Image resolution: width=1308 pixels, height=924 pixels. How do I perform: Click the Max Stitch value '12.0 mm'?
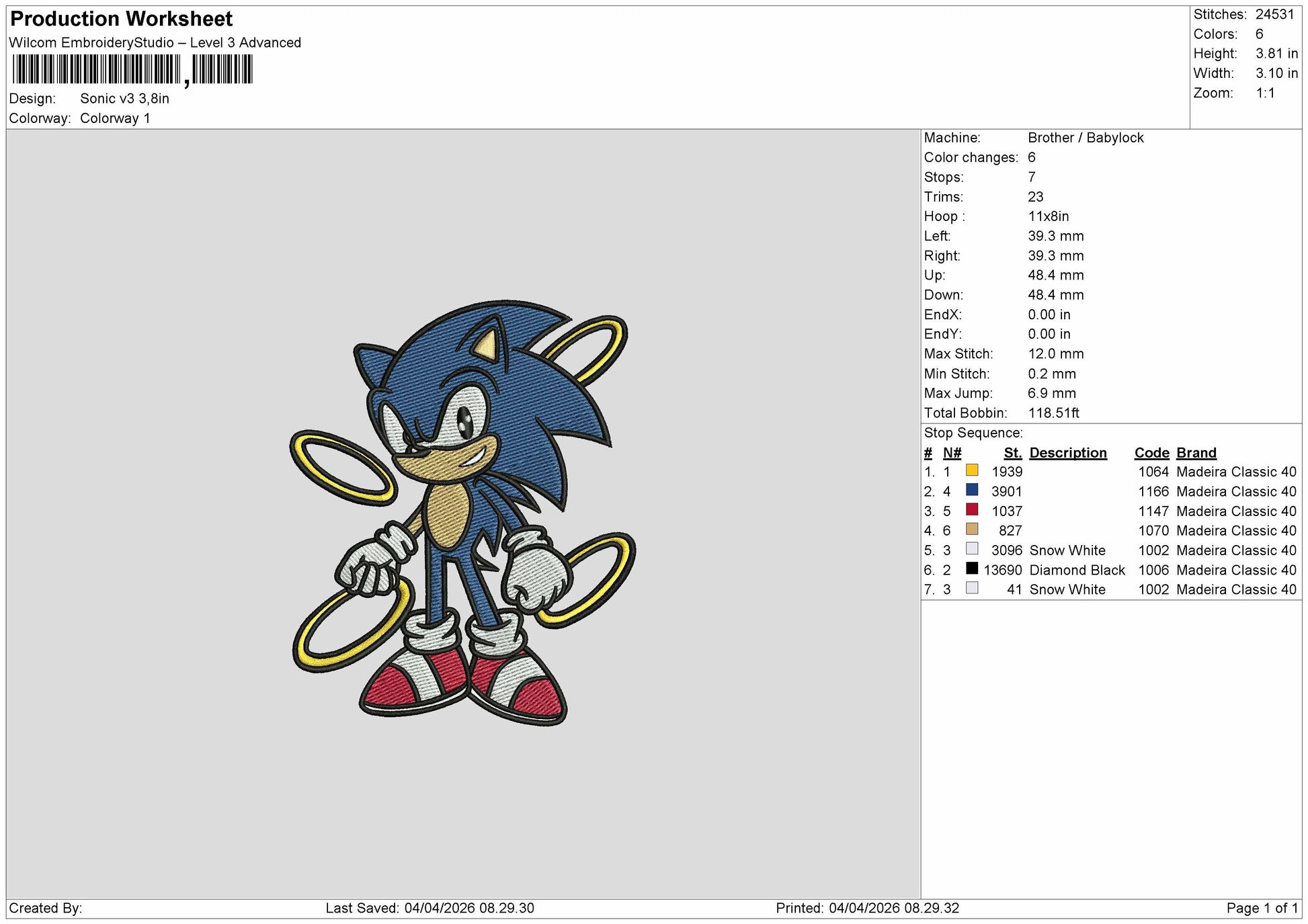[1056, 354]
